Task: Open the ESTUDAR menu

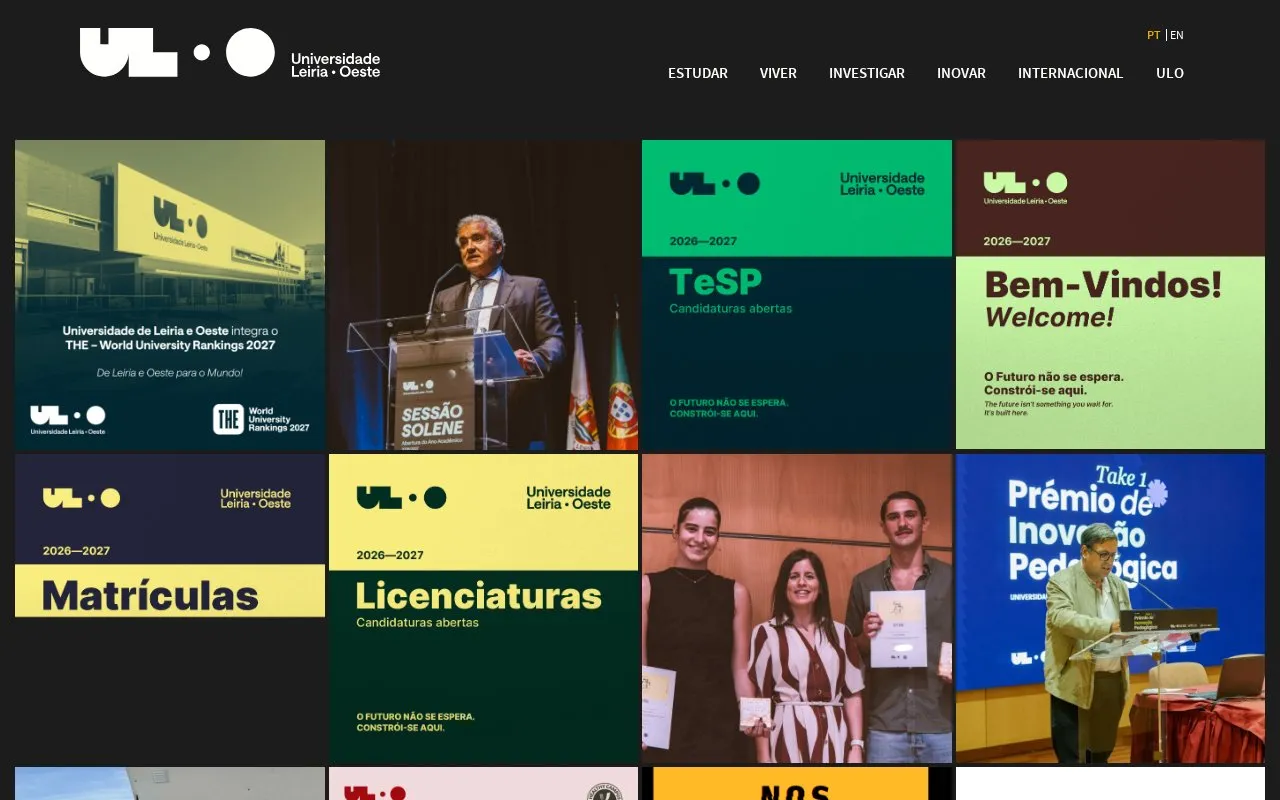Action: click(x=698, y=73)
